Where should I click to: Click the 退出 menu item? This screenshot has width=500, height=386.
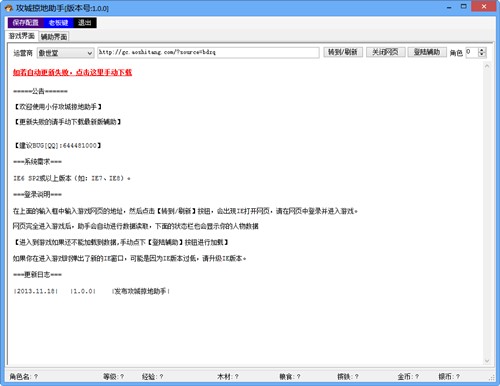pyautogui.click(x=85, y=23)
